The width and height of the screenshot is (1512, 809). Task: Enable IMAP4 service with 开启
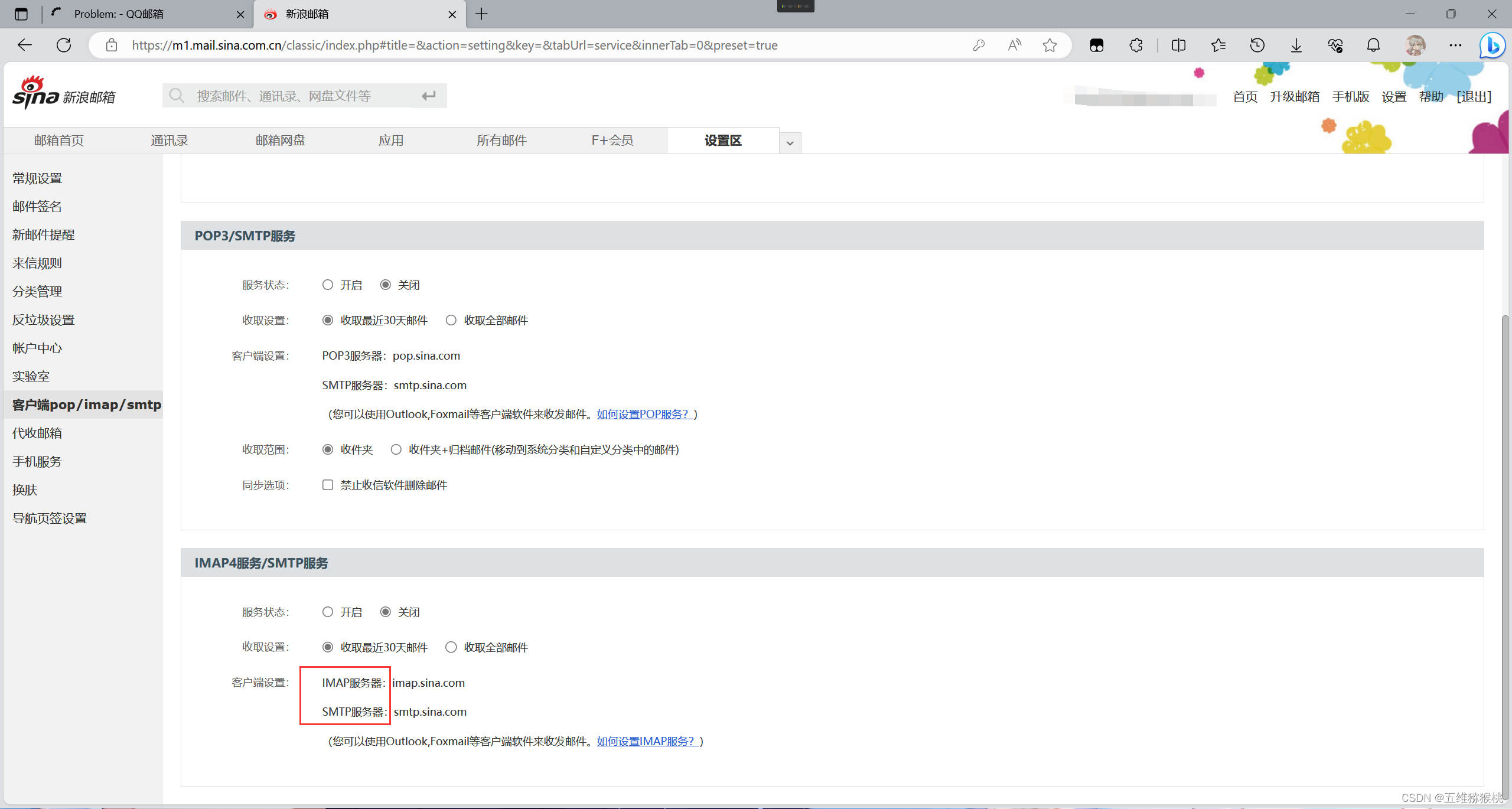(x=328, y=612)
